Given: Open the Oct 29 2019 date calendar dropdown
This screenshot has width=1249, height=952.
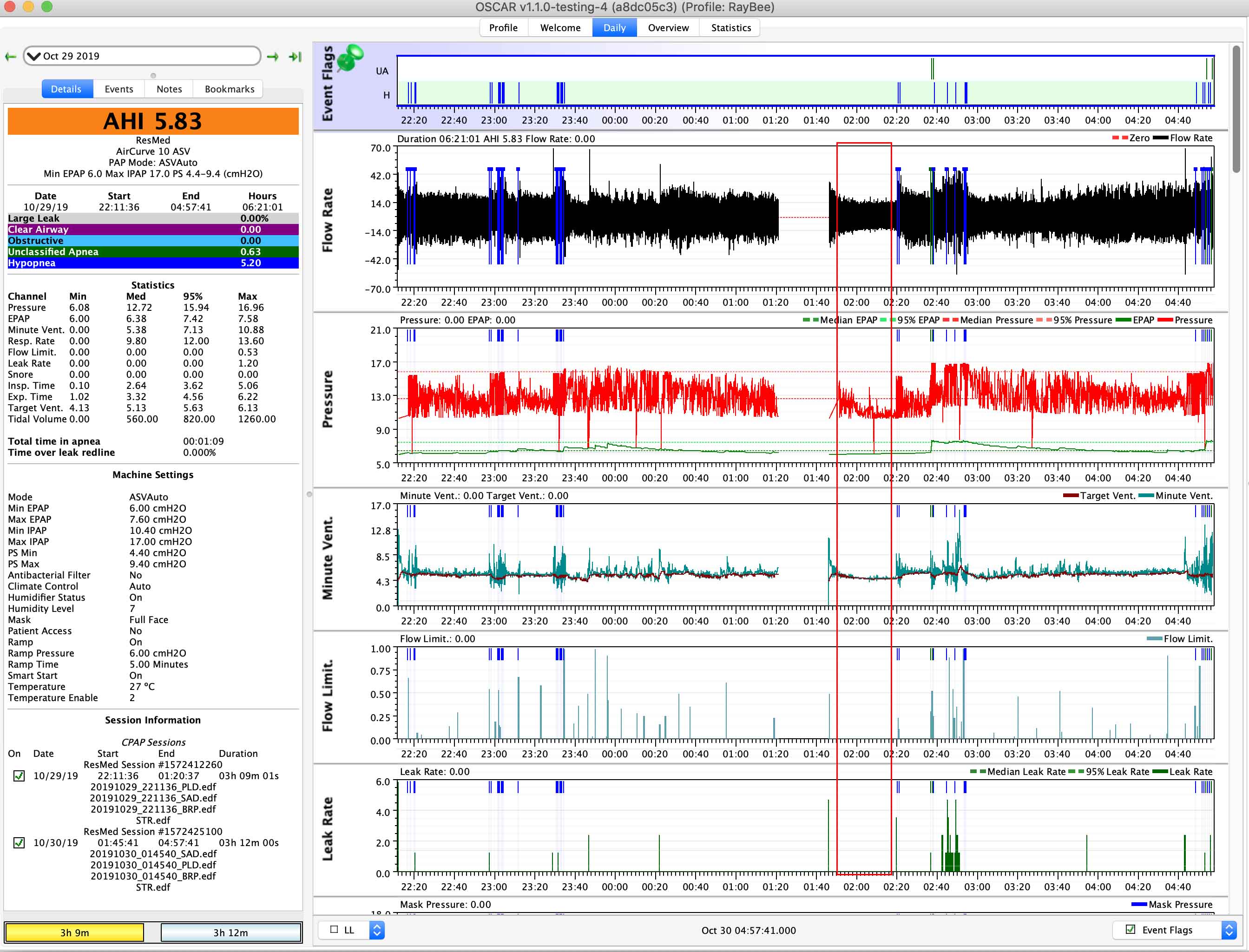Looking at the screenshot, I should [x=142, y=56].
